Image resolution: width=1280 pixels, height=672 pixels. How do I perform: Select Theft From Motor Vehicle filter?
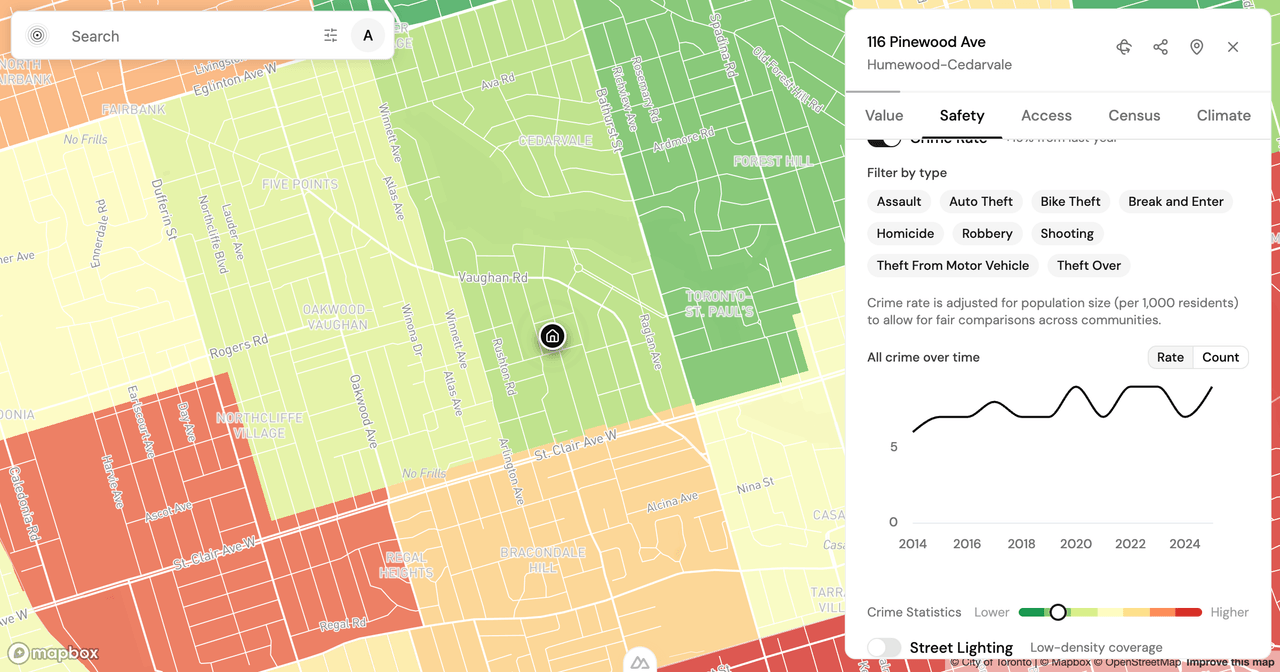[x=953, y=266]
